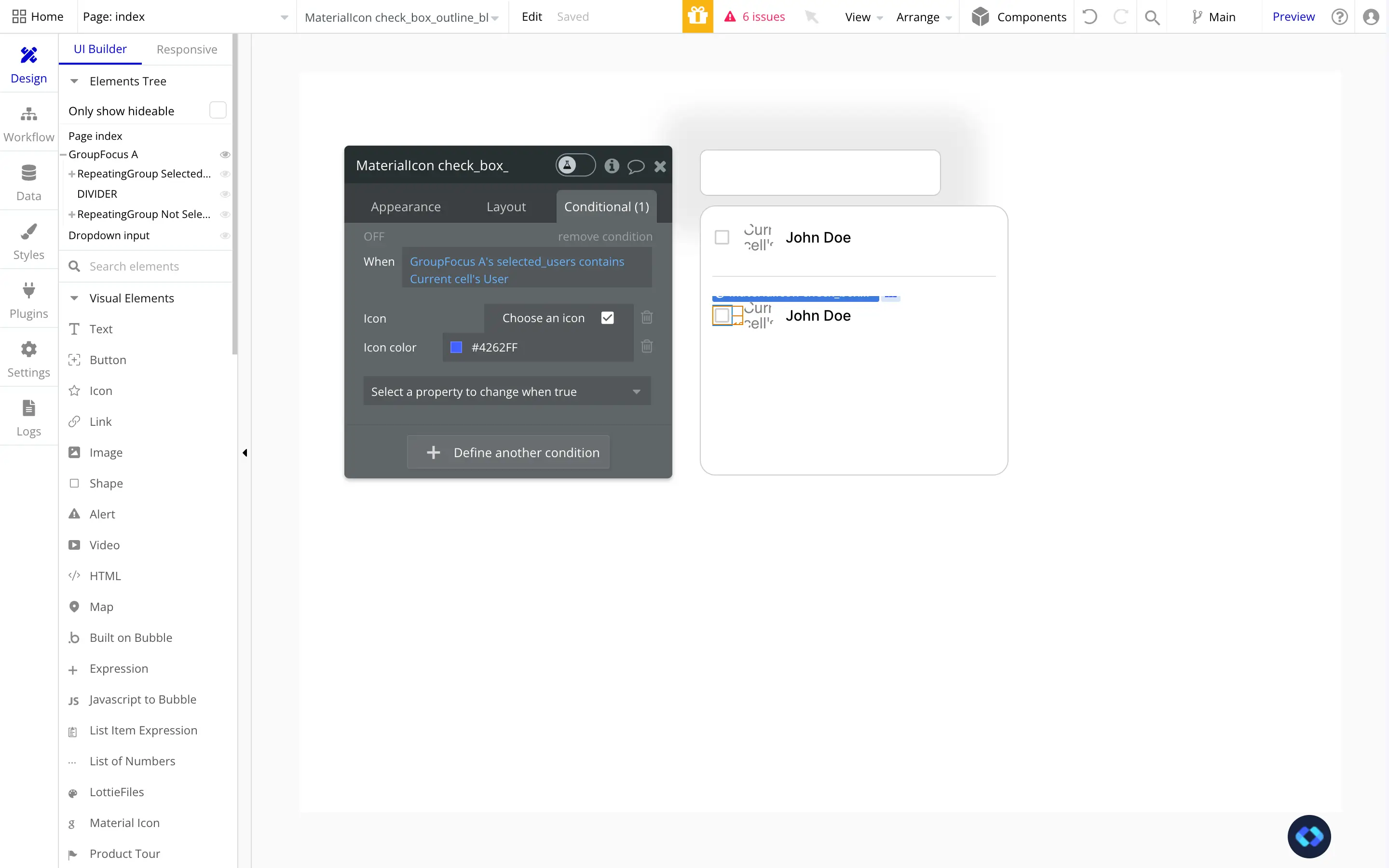Click the info icon in property editor

(x=611, y=166)
